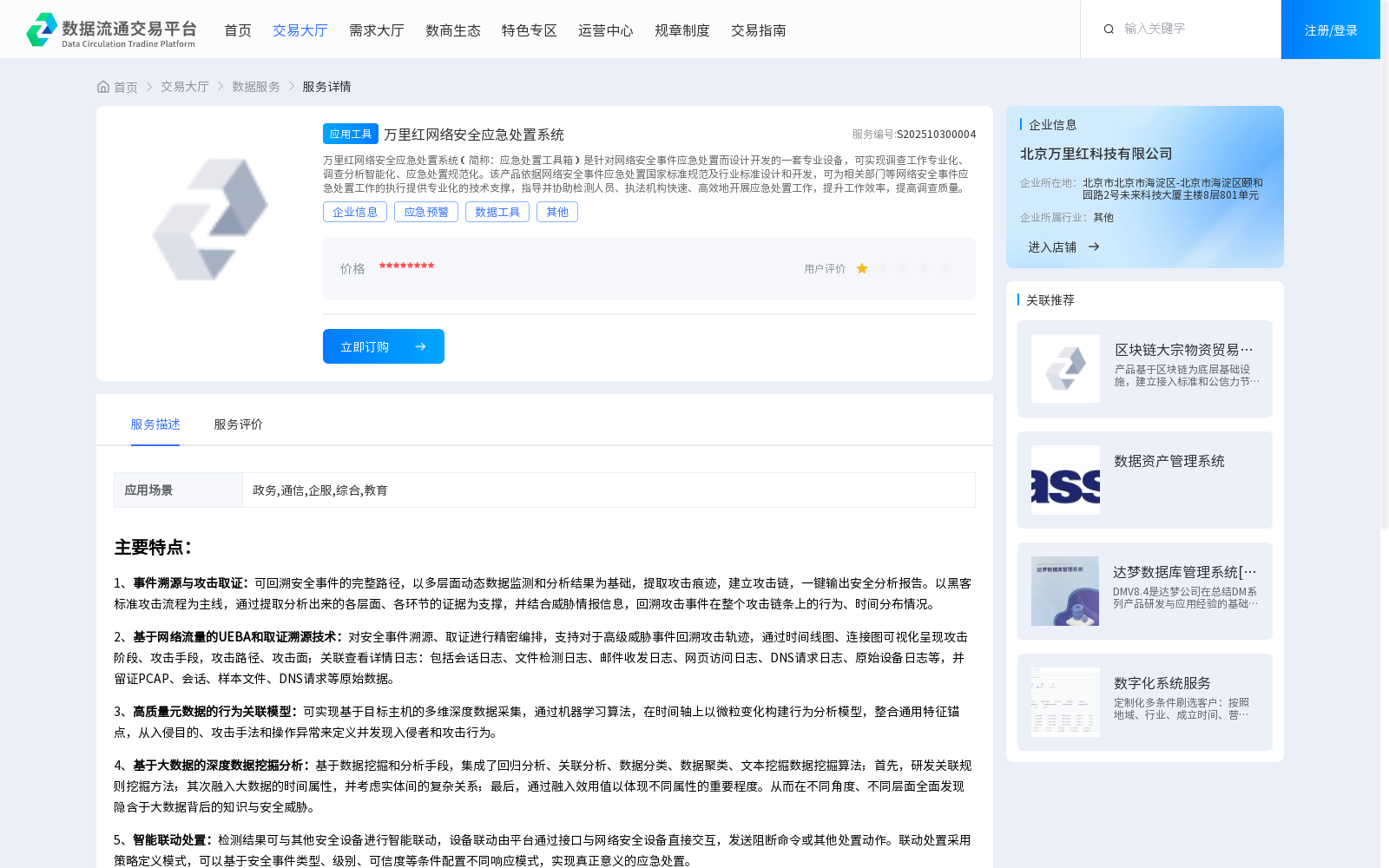
Task: Click 政务,通信,企服,综合,教育 scenario value
Action: coord(320,490)
